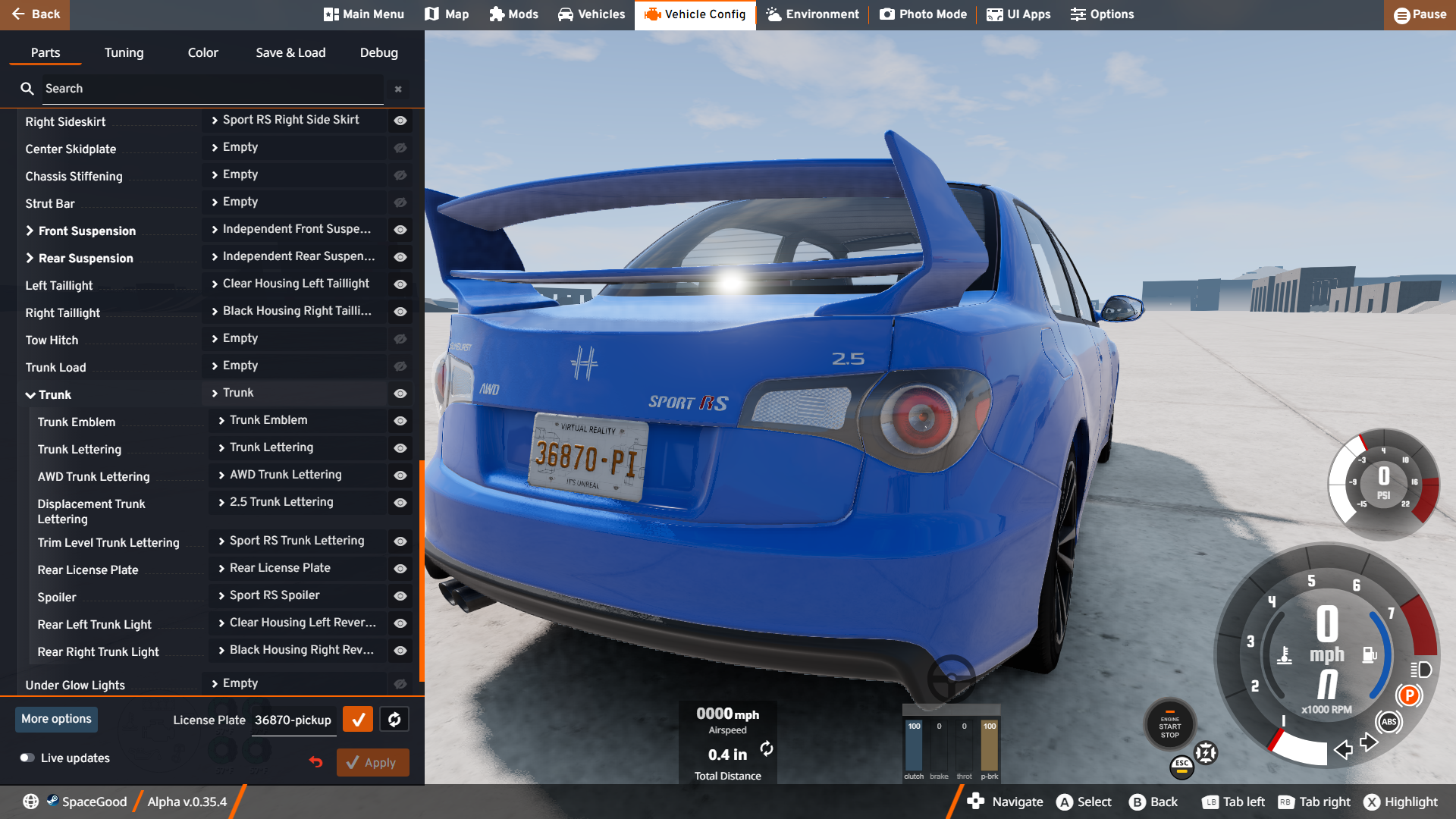Click the ABS indicator icon

(1389, 721)
